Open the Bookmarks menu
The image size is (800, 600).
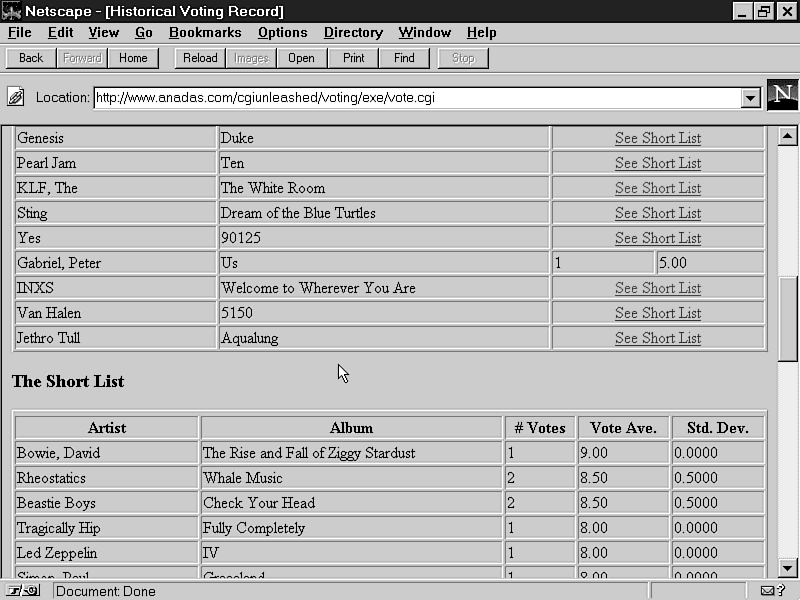tap(205, 33)
